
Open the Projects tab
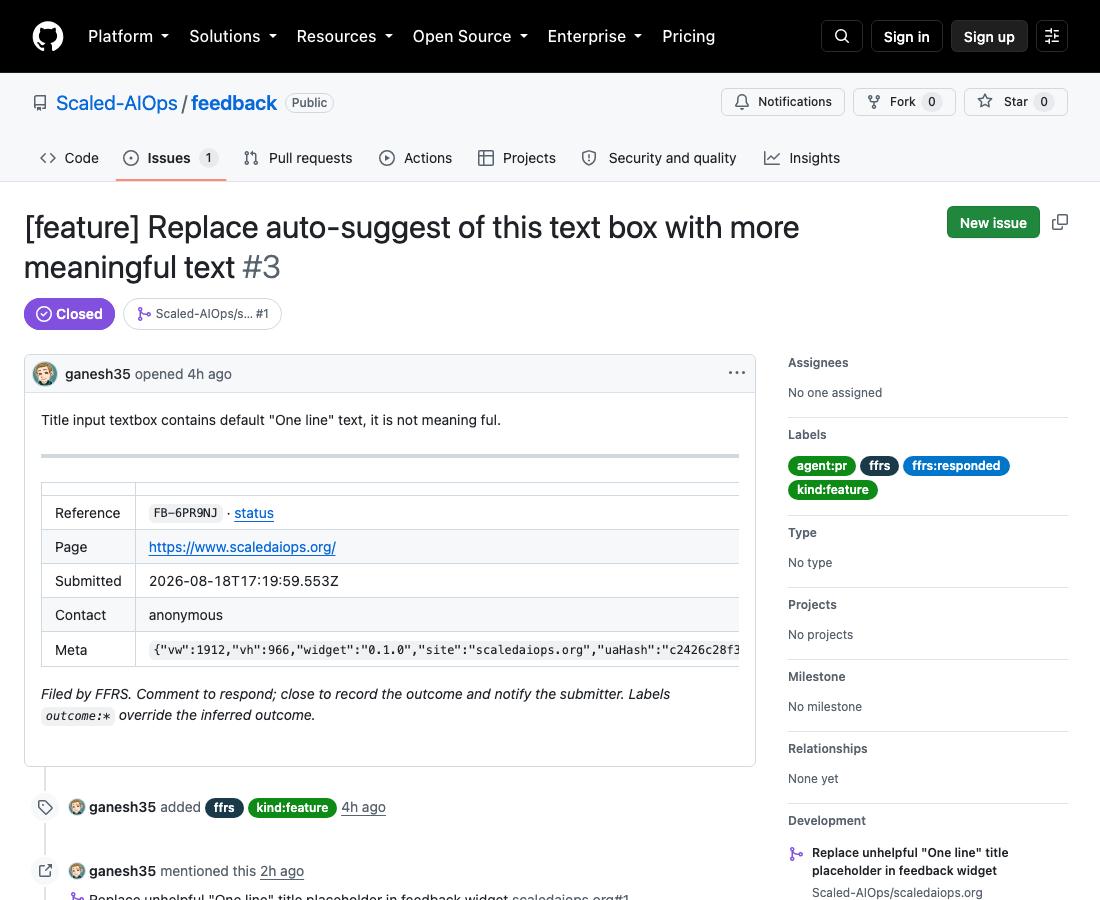517,158
